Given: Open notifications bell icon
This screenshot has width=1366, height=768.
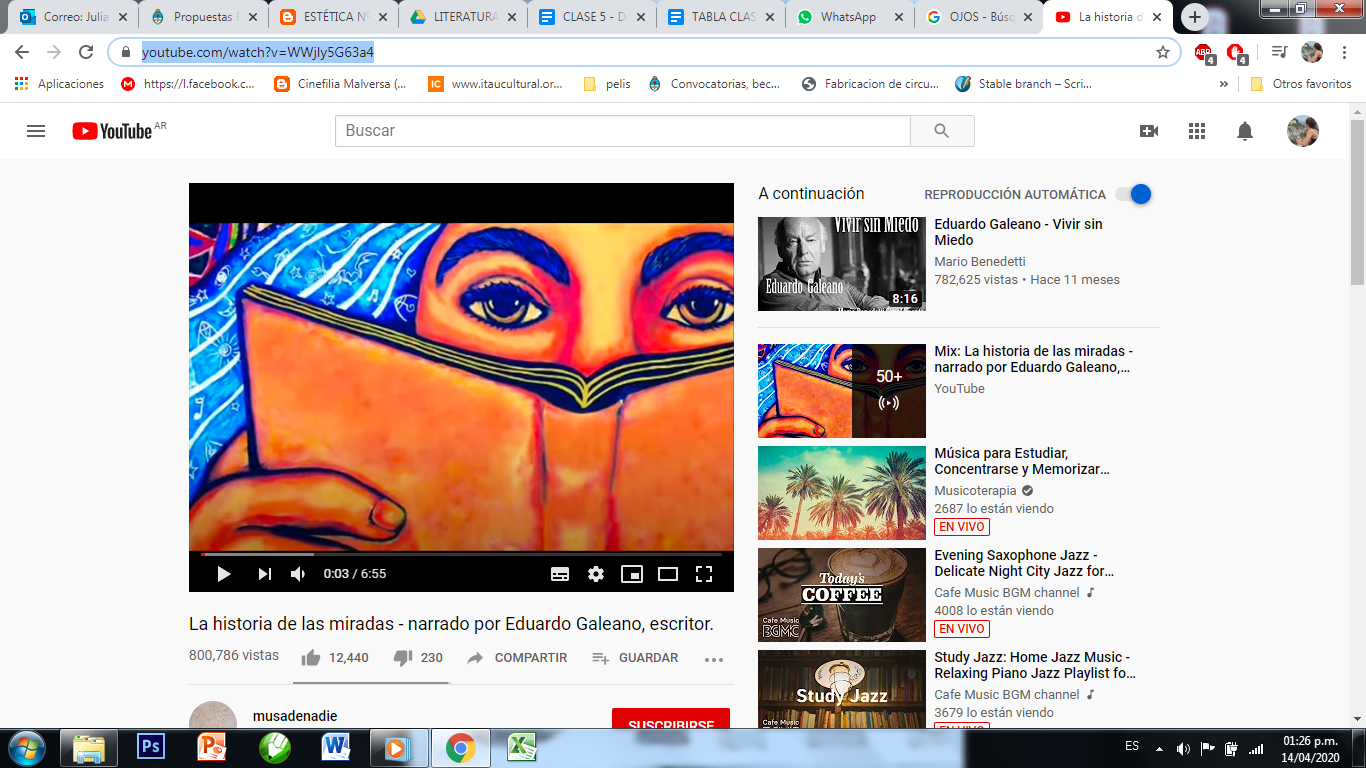Looking at the screenshot, I should [1245, 131].
